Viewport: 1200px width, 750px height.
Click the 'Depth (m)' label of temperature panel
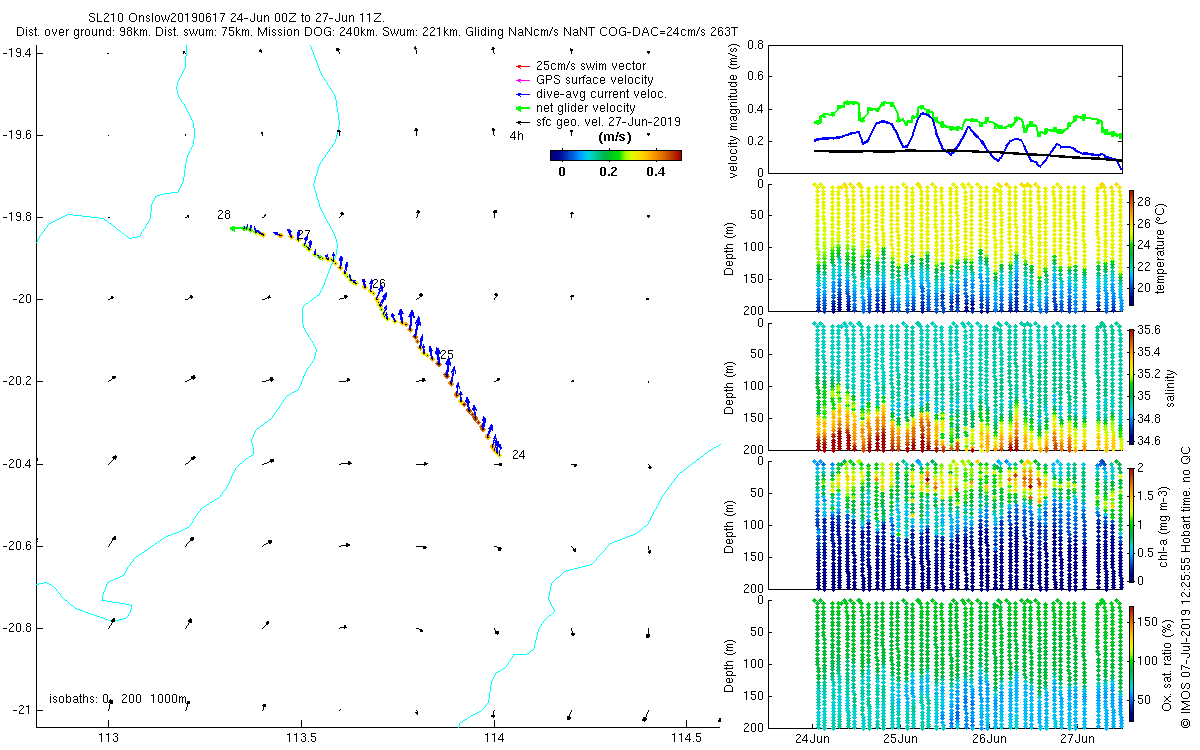(x=728, y=247)
